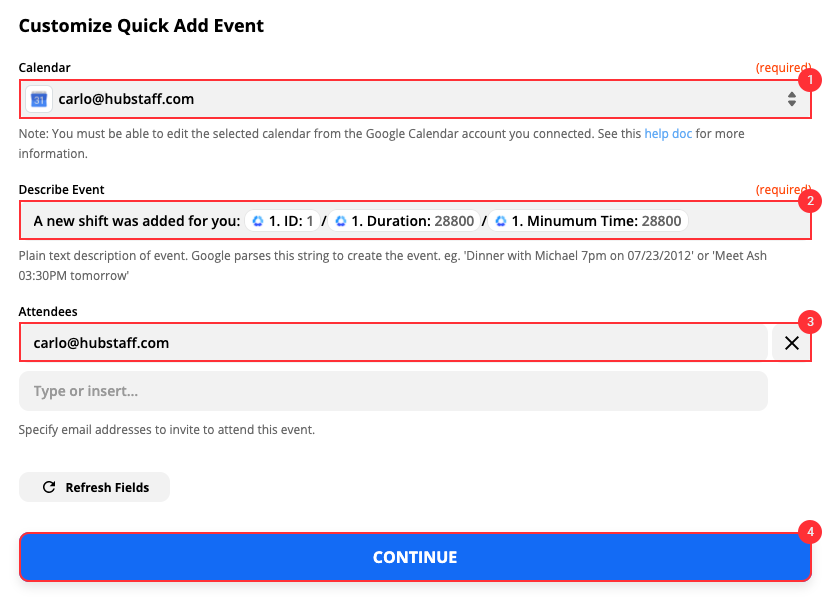Focus the 'Type or insert...' attendee field
The width and height of the screenshot is (836, 606).
click(x=392, y=391)
